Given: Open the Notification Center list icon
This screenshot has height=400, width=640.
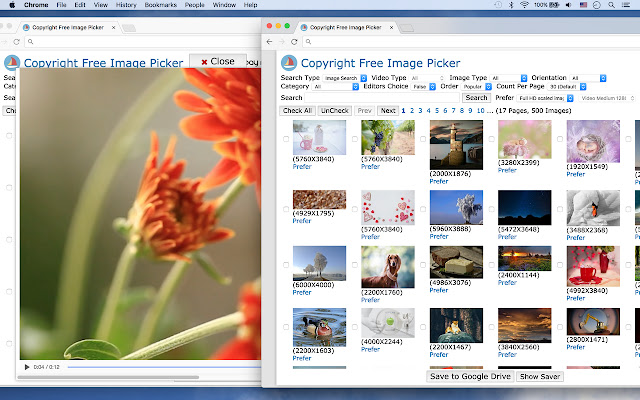Looking at the screenshot, I should (626, 5).
